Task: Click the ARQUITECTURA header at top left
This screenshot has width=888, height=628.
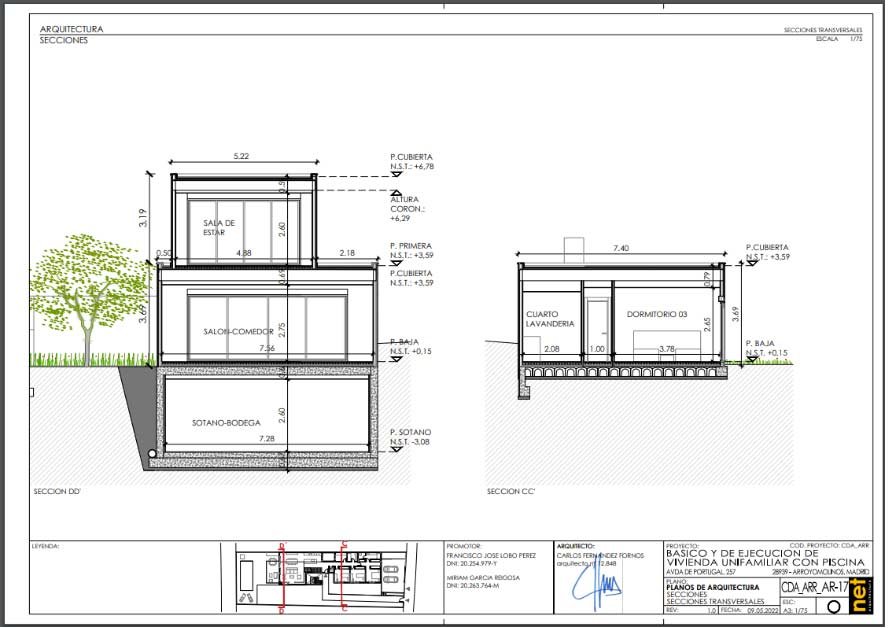Action: click(x=71, y=29)
